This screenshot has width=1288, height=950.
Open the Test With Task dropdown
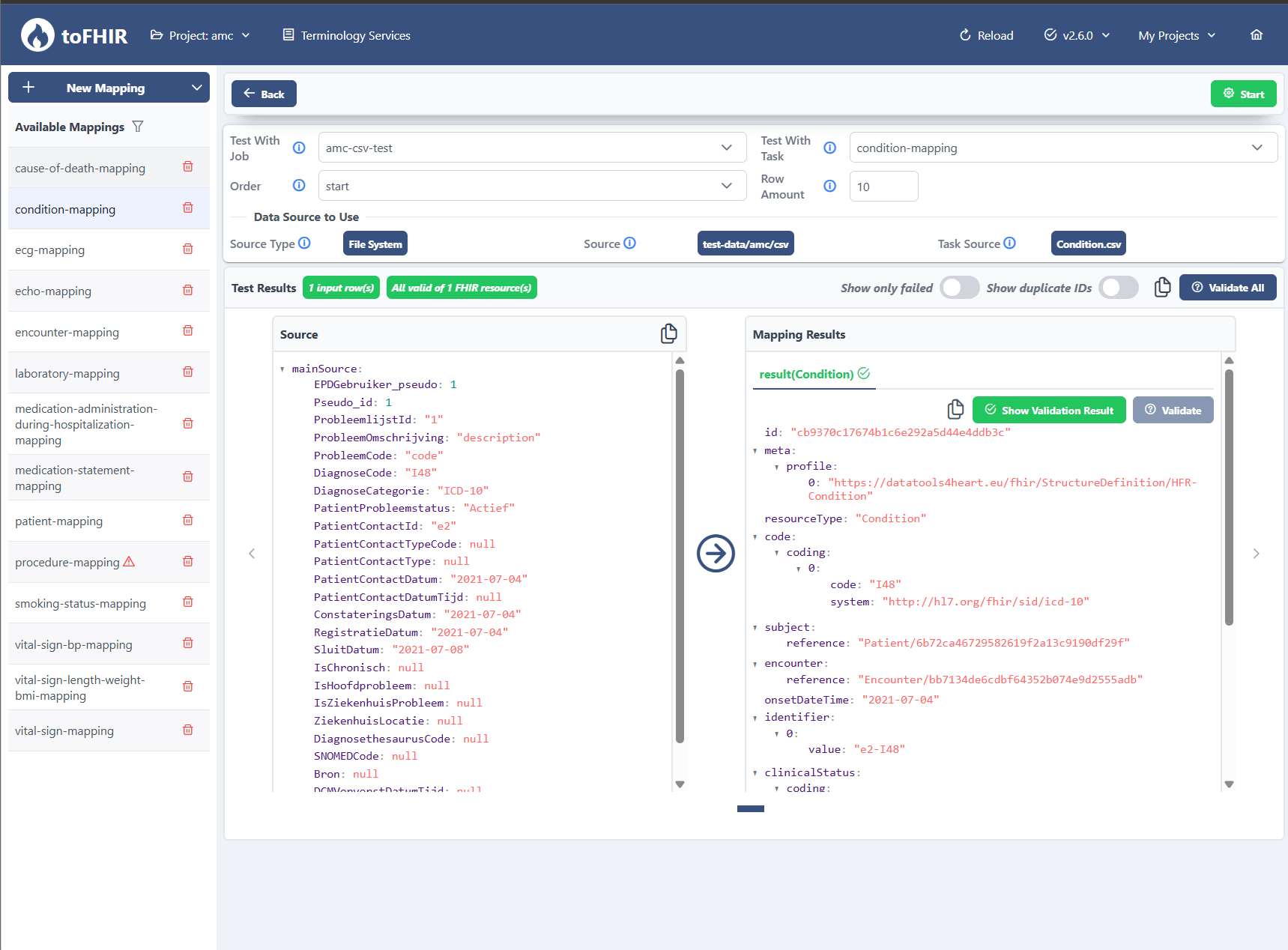(x=1062, y=148)
